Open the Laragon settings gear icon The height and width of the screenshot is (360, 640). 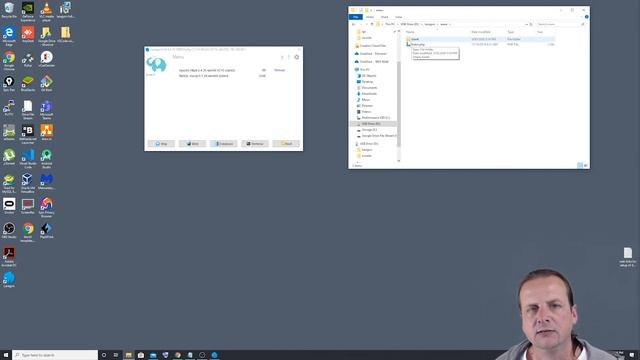pos(297,57)
